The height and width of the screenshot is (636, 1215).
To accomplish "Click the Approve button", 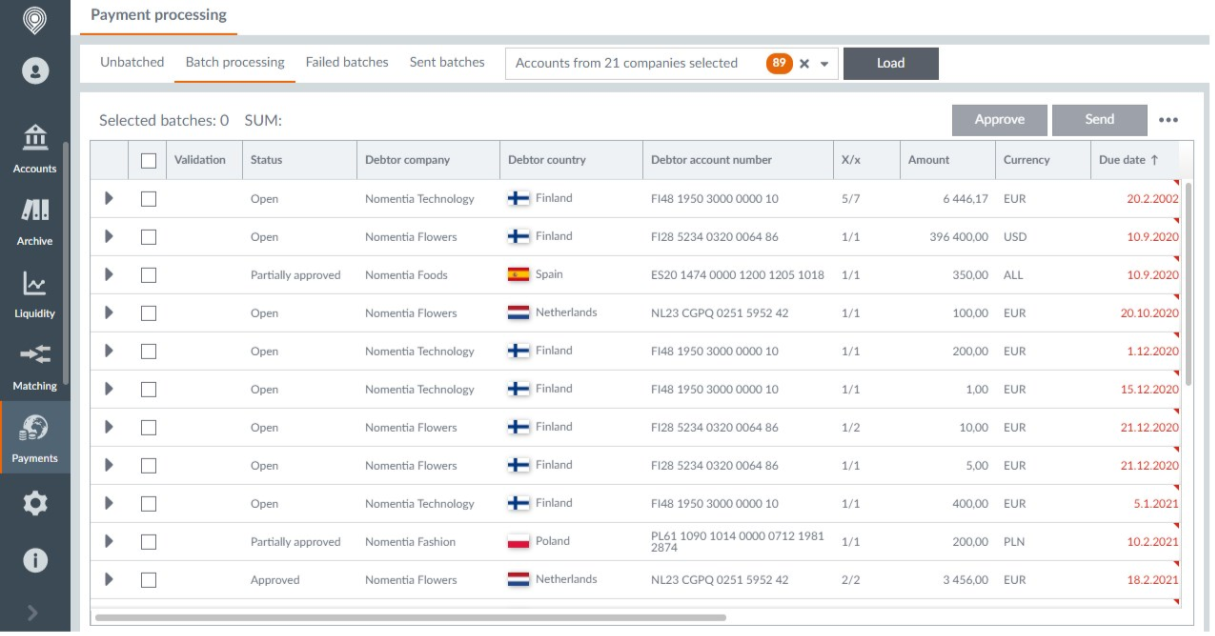I will [999, 120].
